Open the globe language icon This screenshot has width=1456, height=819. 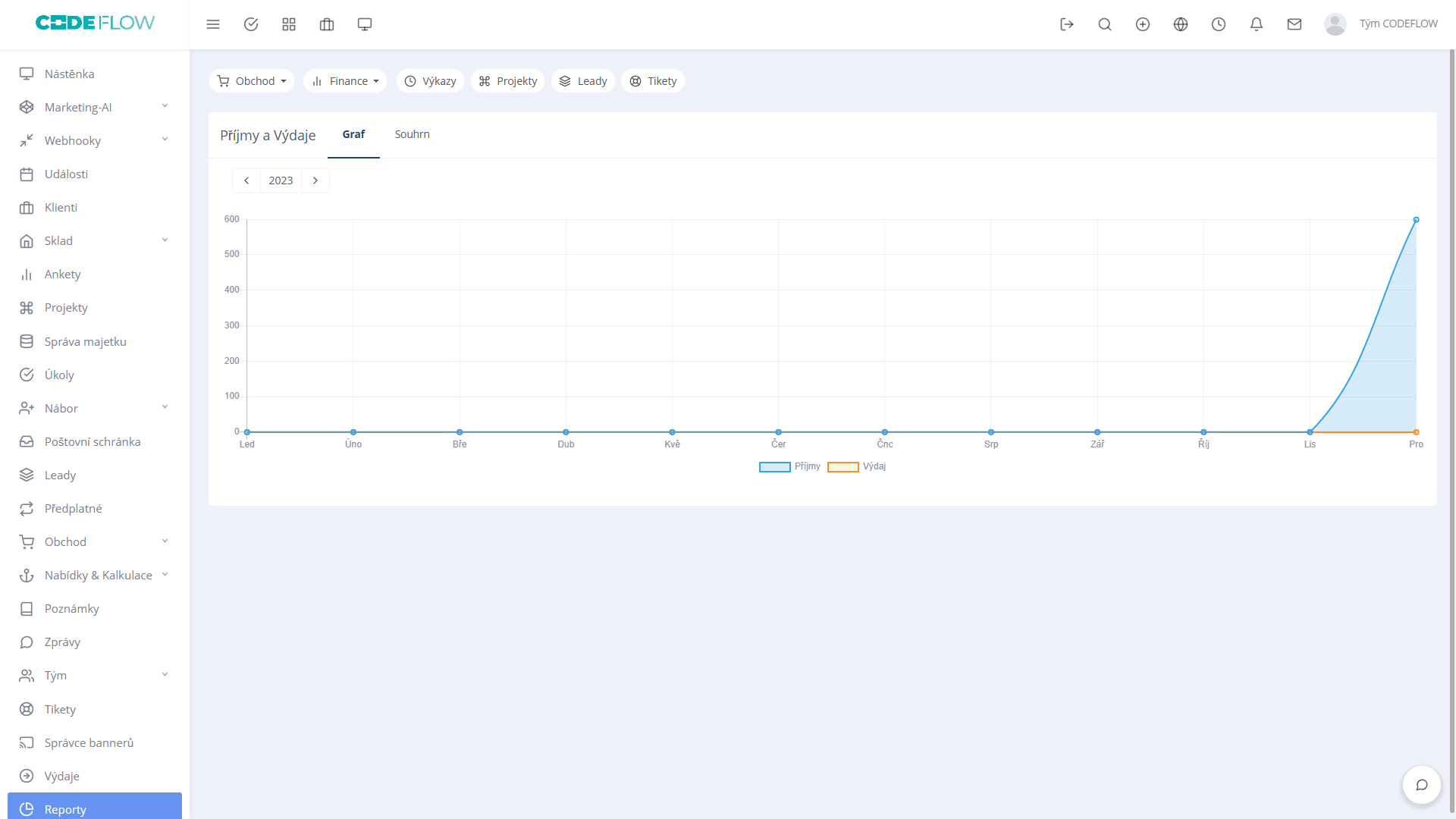pos(1181,24)
